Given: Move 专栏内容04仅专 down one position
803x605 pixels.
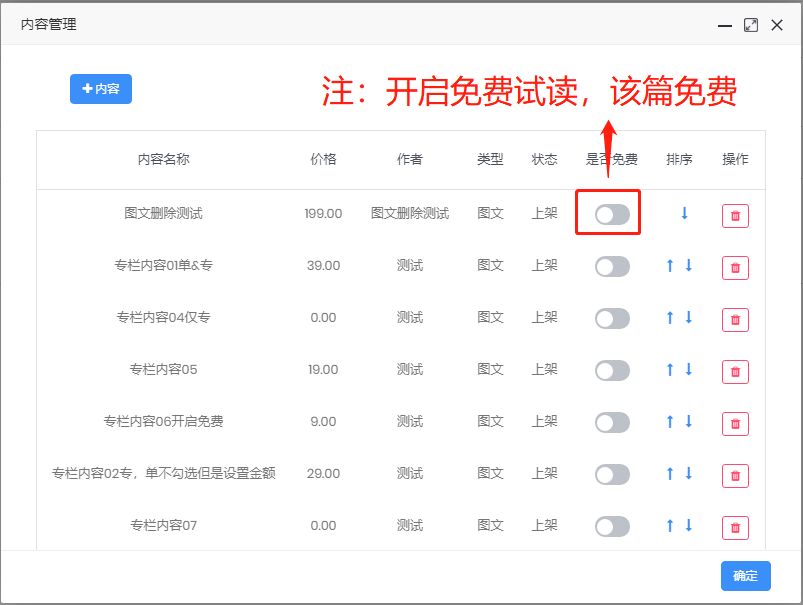Looking at the screenshot, I should [x=689, y=317].
